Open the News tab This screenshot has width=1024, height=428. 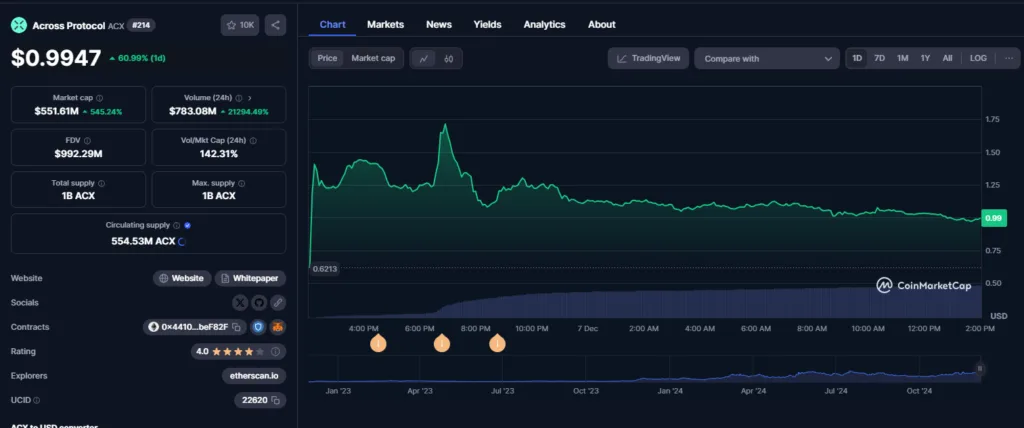click(x=439, y=24)
